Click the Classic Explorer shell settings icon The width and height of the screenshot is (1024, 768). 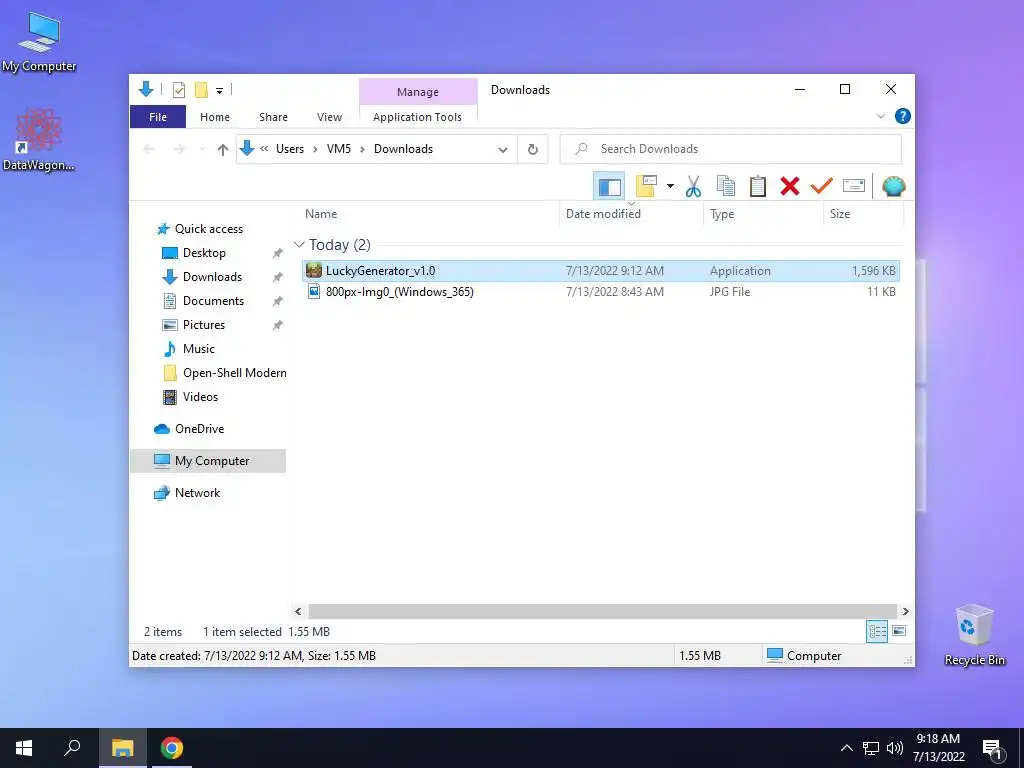[893, 186]
